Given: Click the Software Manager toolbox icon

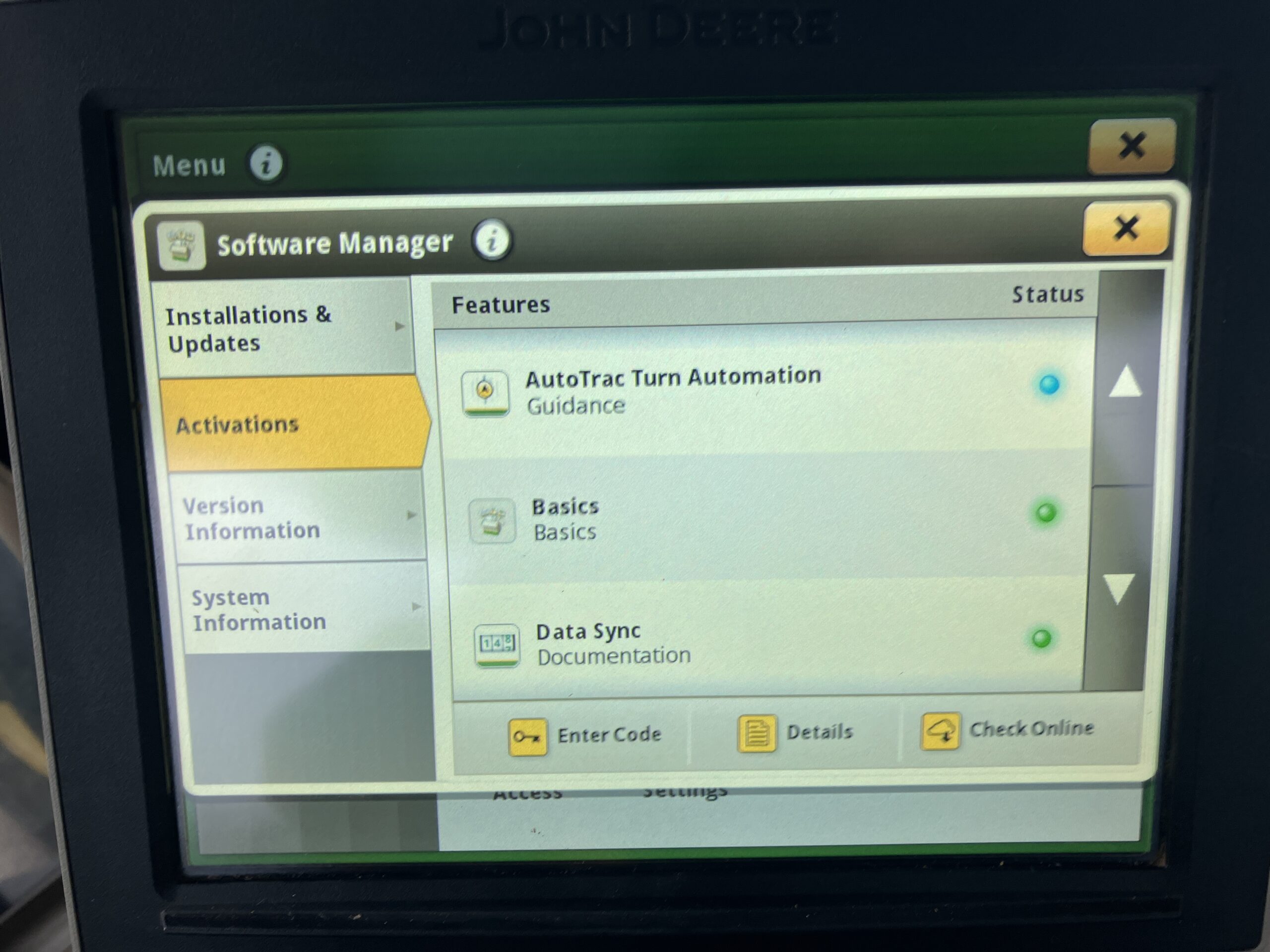Looking at the screenshot, I should point(182,246).
